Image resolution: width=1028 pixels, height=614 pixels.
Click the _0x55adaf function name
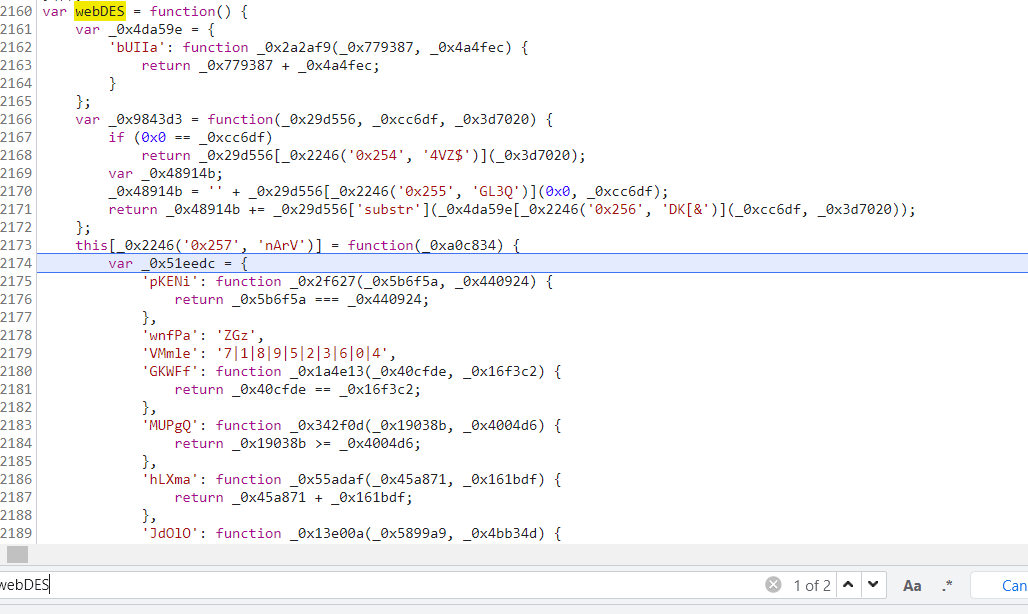coord(326,480)
